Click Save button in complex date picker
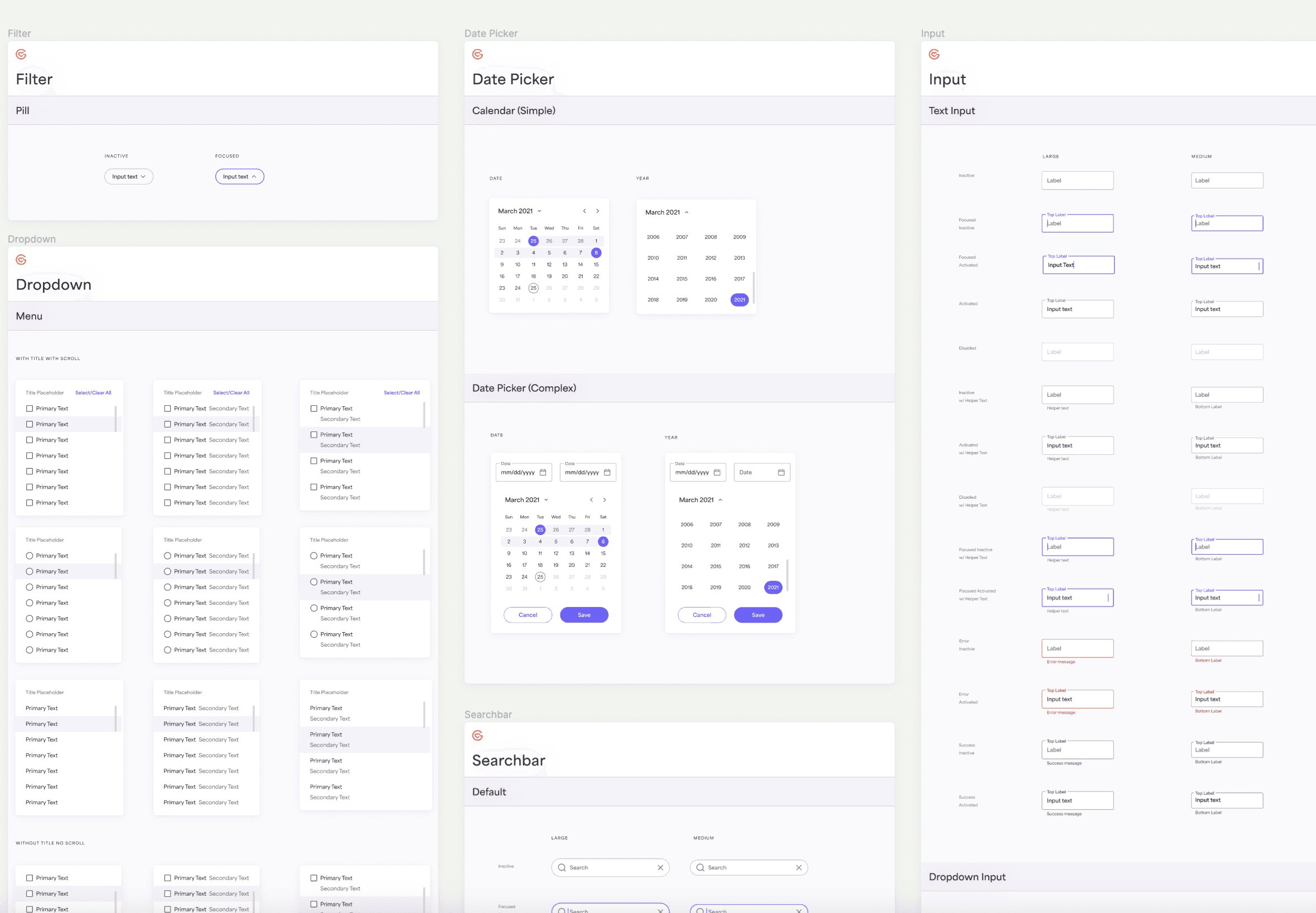Image resolution: width=1316 pixels, height=913 pixels. [x=584, y=615]
